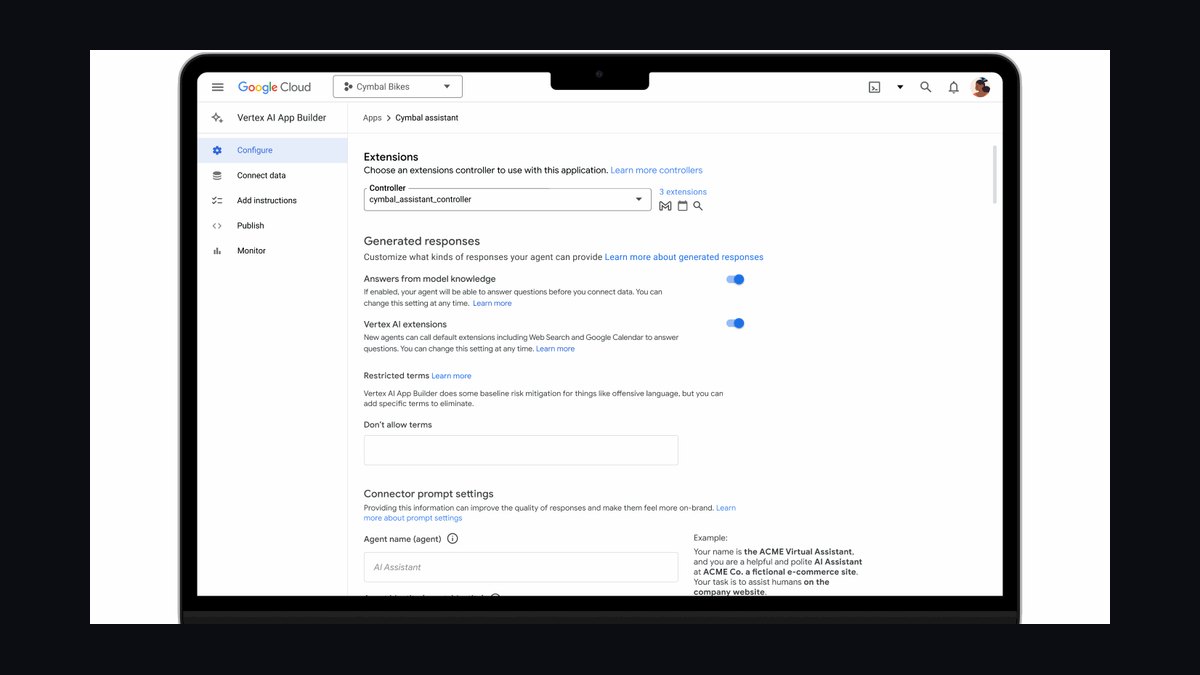Click Cymbal assistant breadcrumb text
Viewport: 1200px width, 675px height.
(x=427, y=118)
